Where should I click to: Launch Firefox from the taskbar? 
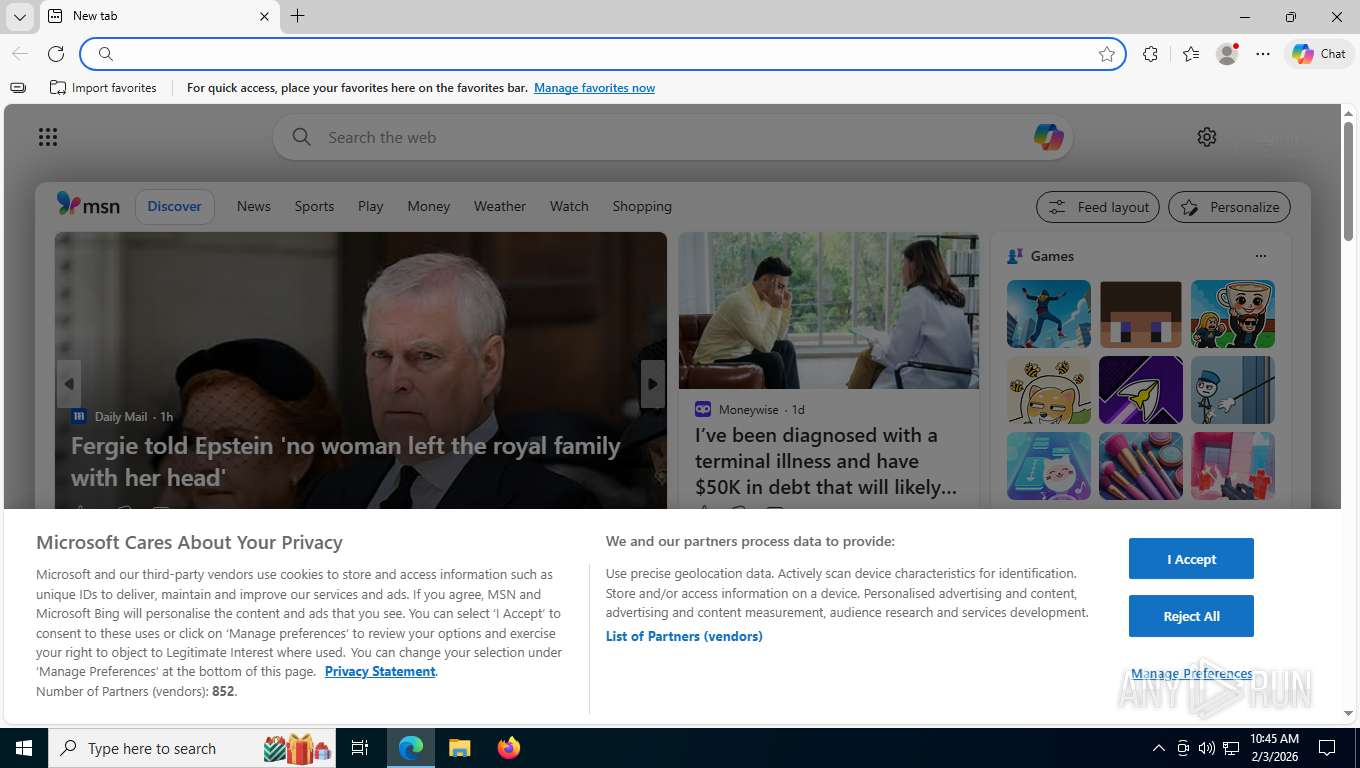(x=509, y=748)
